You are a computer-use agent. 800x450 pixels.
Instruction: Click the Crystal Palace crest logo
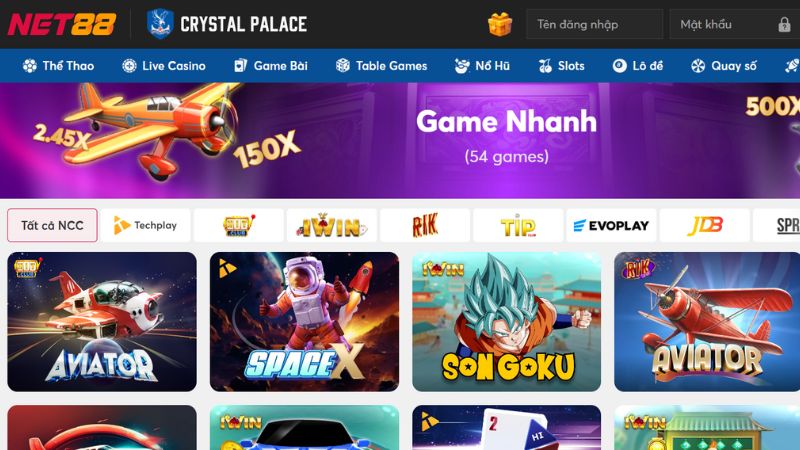pyautogui.click(x=160, y=24)
